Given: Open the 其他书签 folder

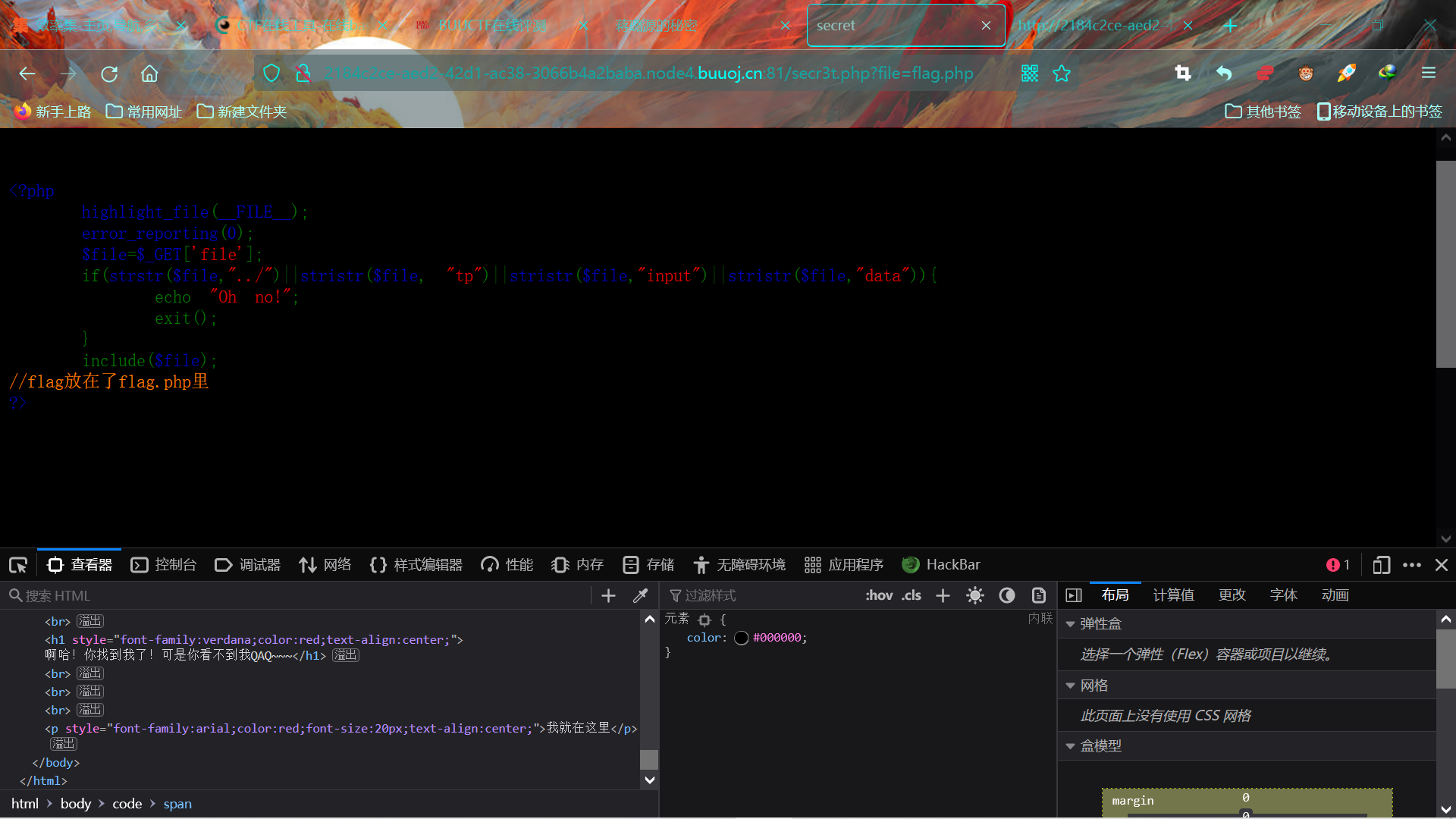Looking at the screenshot, I should (x=1263, y=112).
